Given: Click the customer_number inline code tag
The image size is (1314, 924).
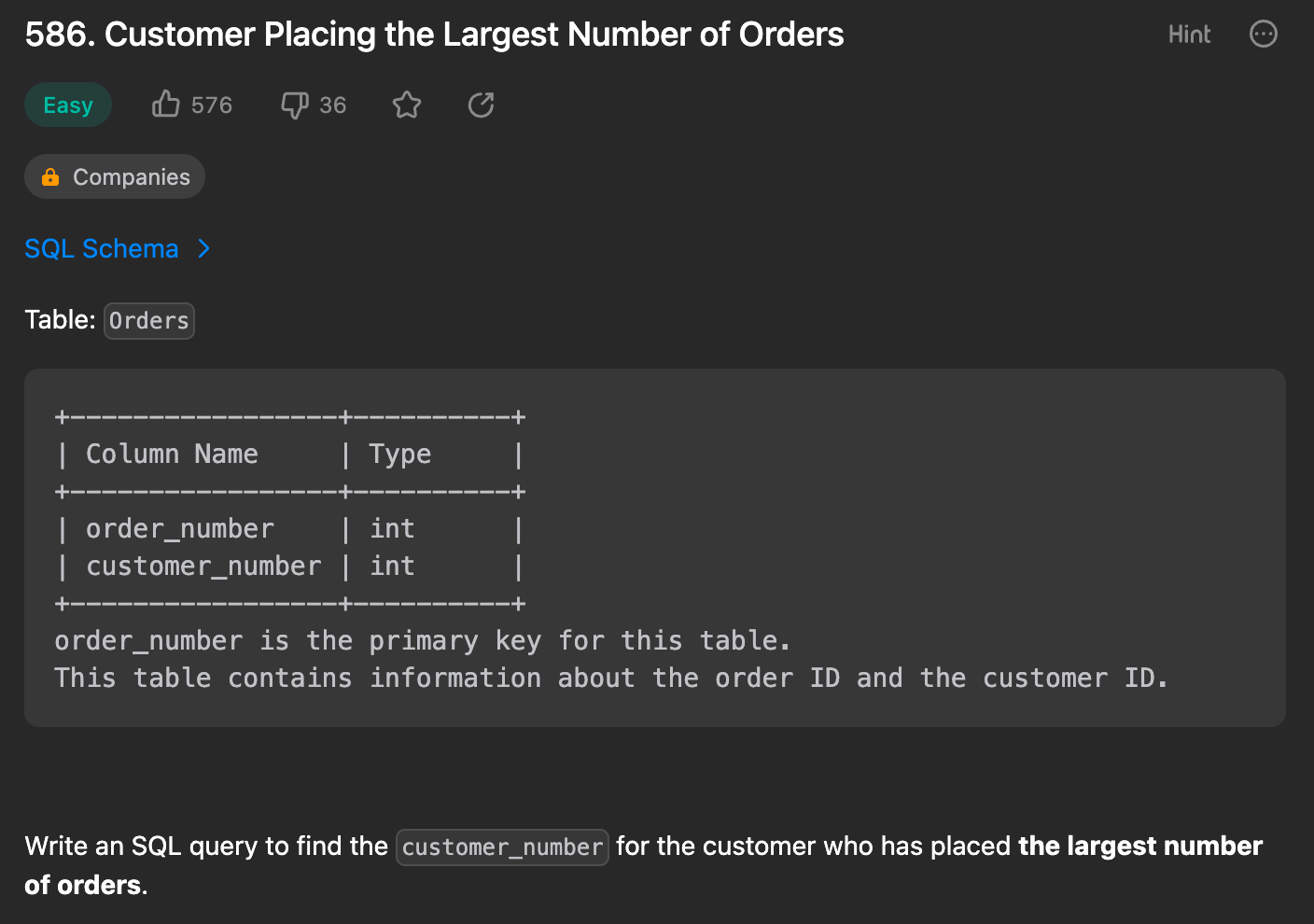Looking at the screenshot, I should tap(502, 847).
